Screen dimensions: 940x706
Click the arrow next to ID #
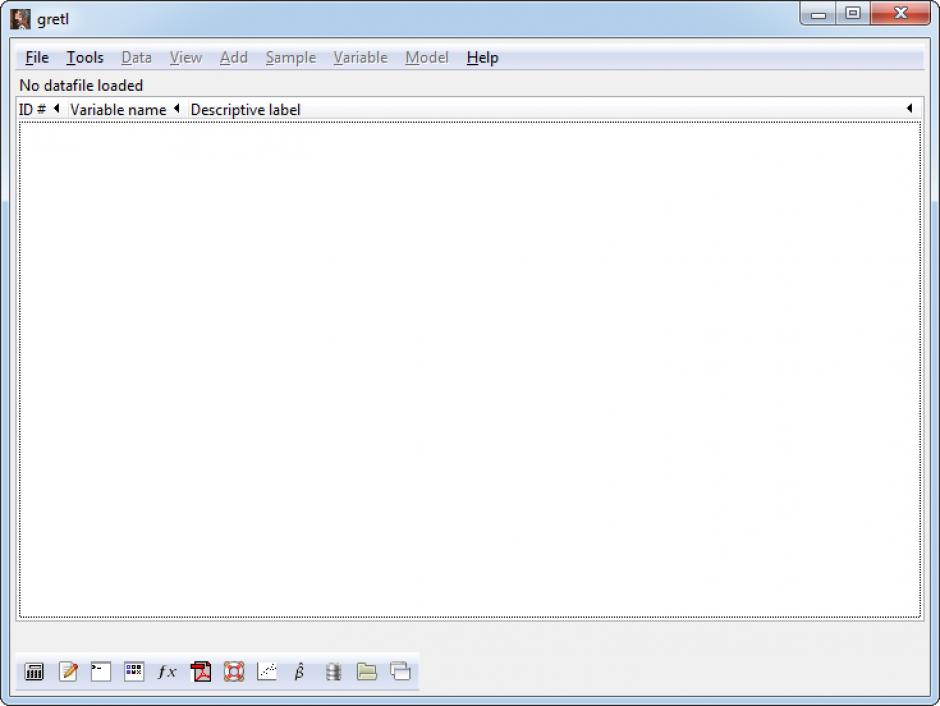pyautogui.click(x=56, y=108)
